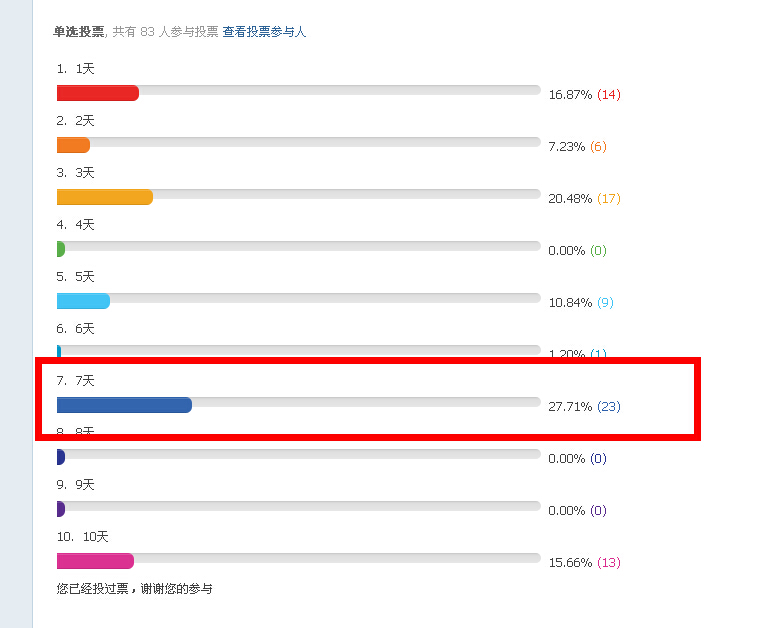Click the 27.71% (23) result text
The image size is (759, 628).
(584, 407)
